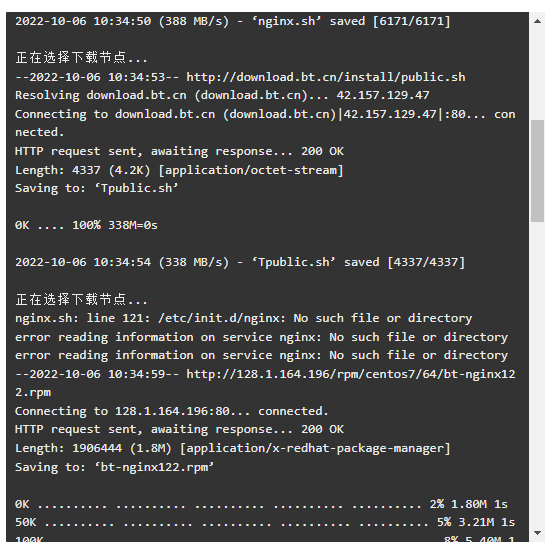Click the bt-nginx122.rpm download URL line

tap(265, 383)
